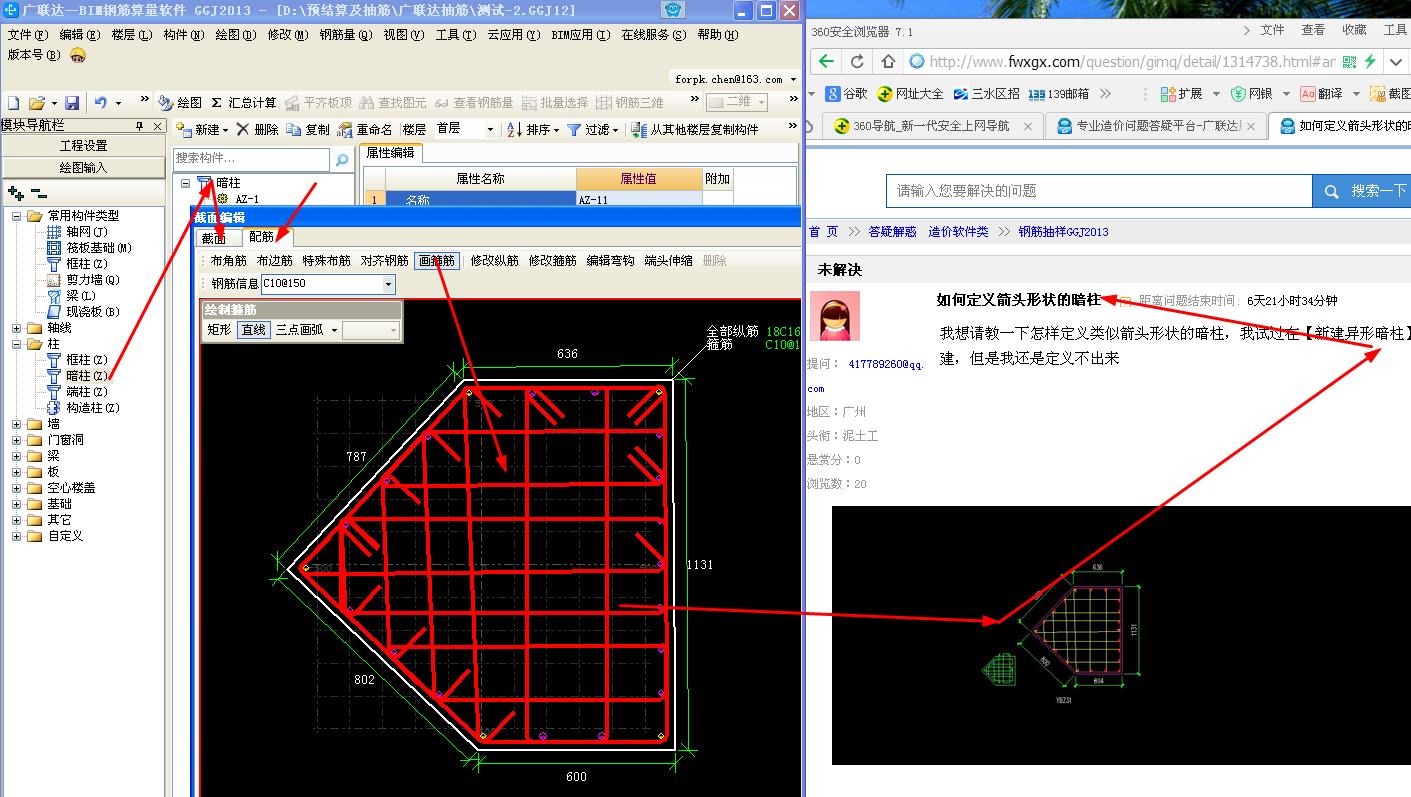Open the 帮助(H) menu
Screen dimensions: 1411x797
[x=718, y=34]
